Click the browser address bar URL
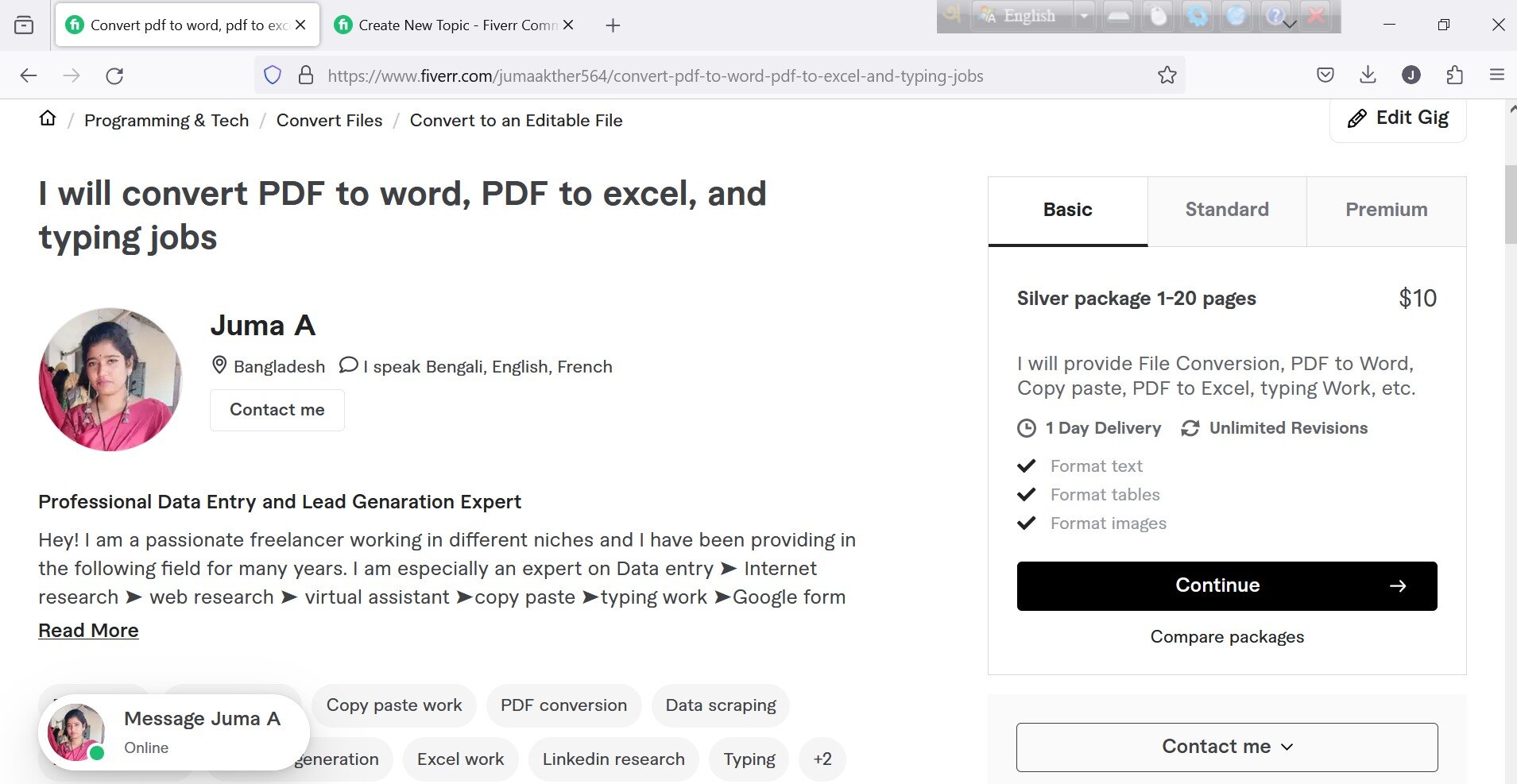 pos(656,75)
